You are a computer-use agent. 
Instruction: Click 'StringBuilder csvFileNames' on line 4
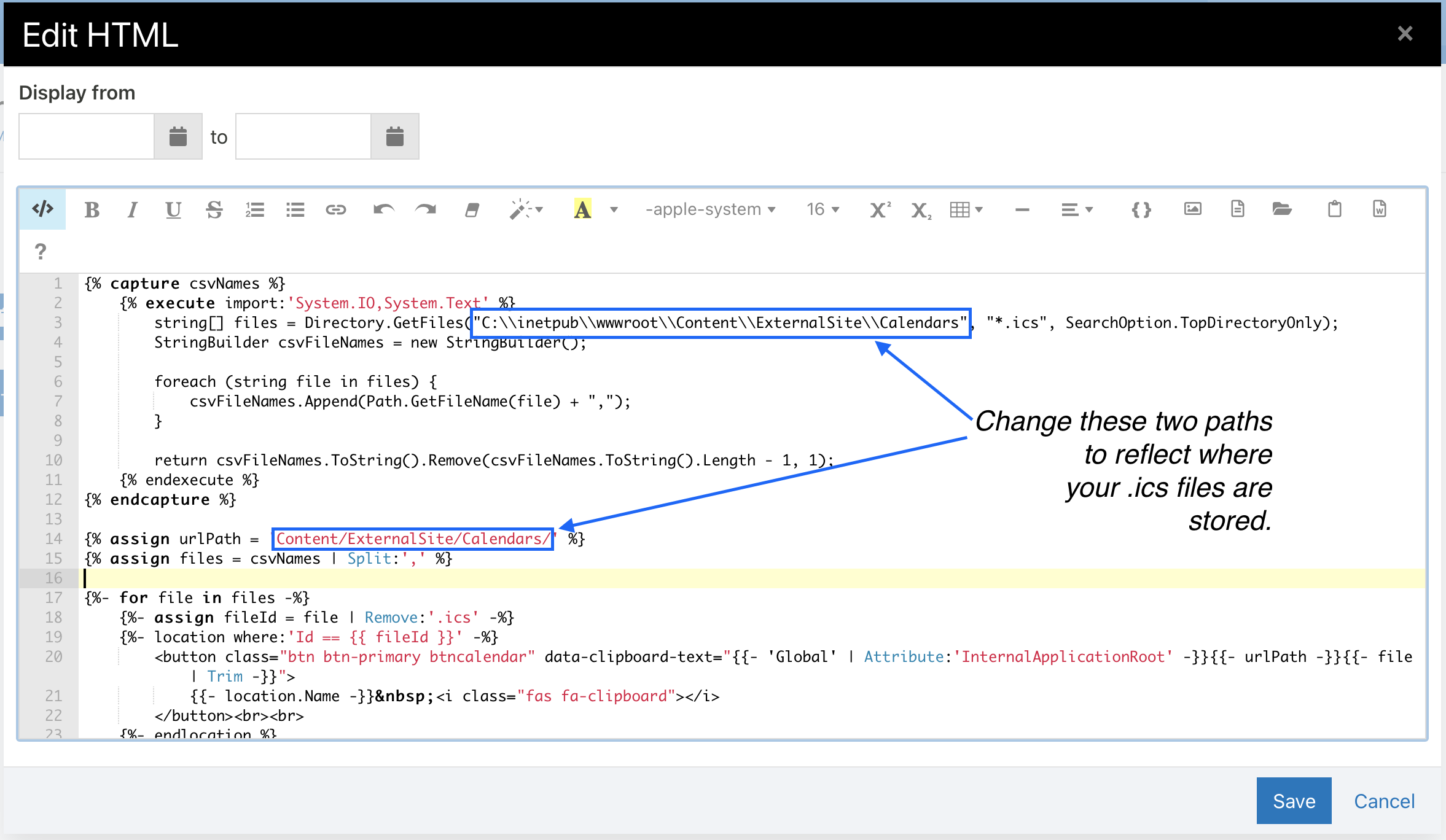click(269, 342)
